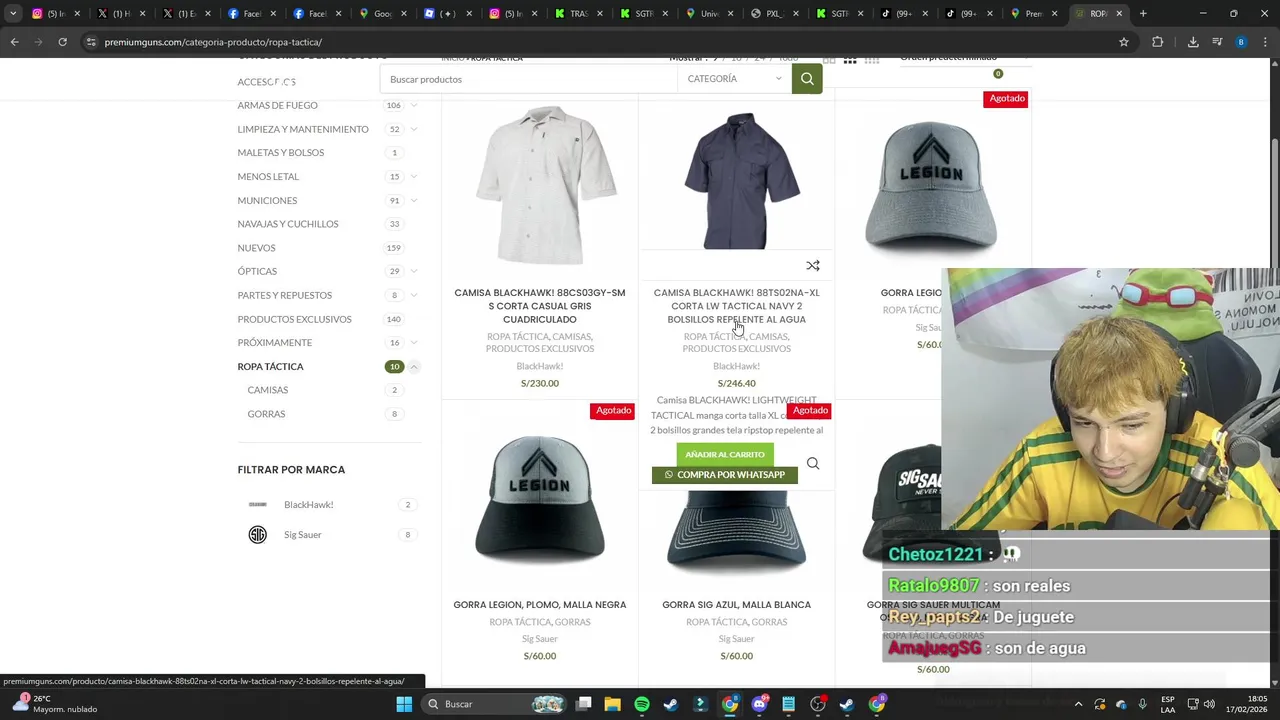Click Legion cap image in second row
Screen dimensions: 1280x720
(540, 500)
